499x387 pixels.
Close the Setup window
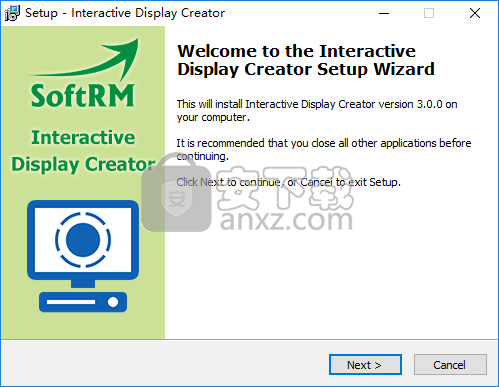click(475, 13)
